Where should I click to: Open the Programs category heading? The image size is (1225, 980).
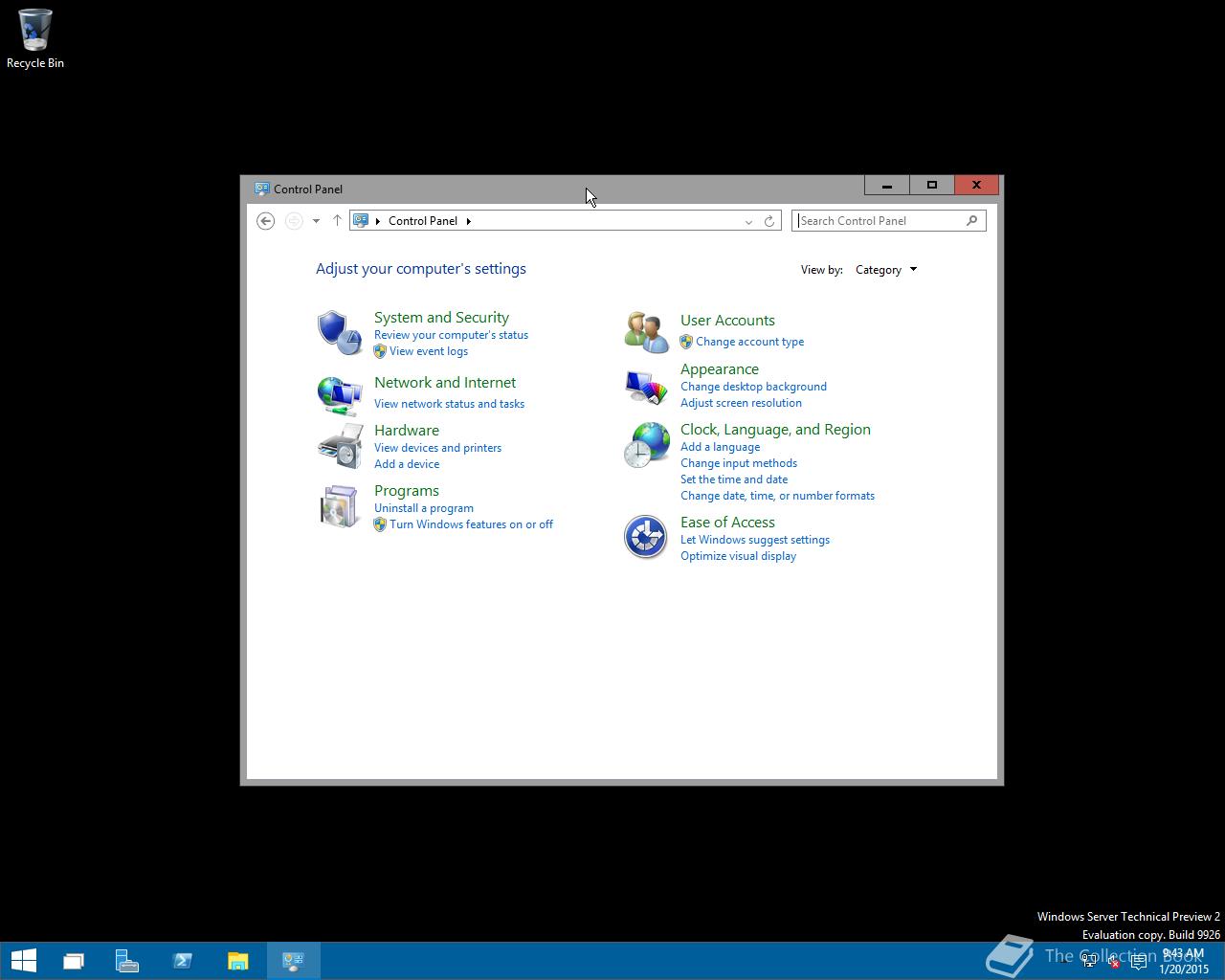407,491
